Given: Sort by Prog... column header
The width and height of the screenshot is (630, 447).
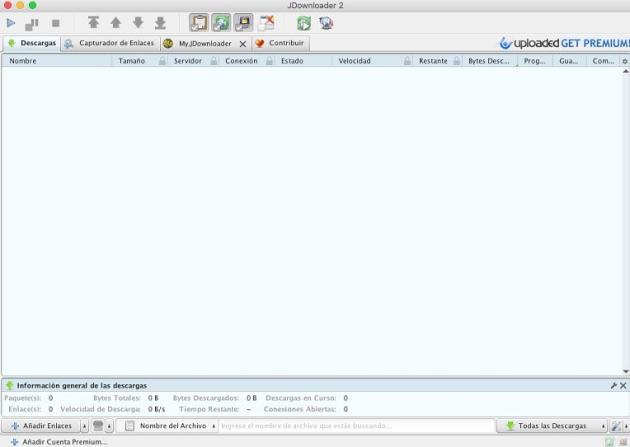Looking at the screenshot, I should [534, 61].
